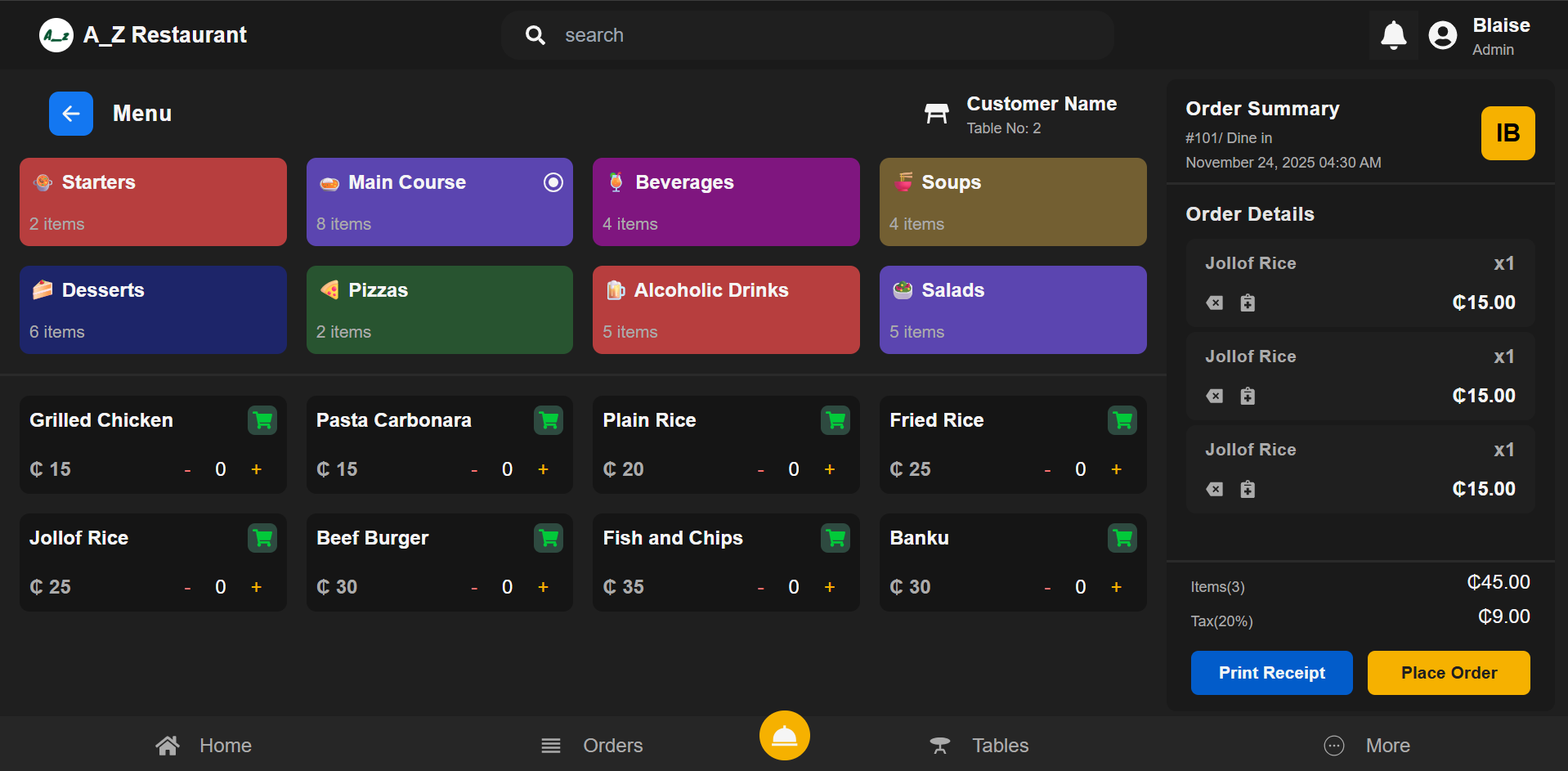Click the search magnifier icon
The image size is (1568, 771).
click(535, 34)
